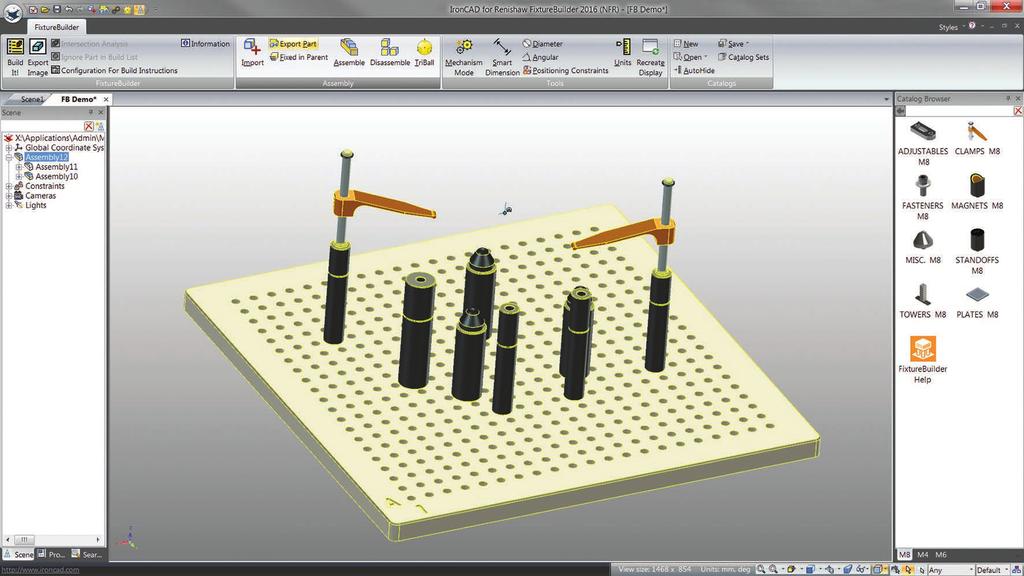Open the PLATES M8 catalog
Viewport: 1024px width, 576px height.
coord(977,301)
